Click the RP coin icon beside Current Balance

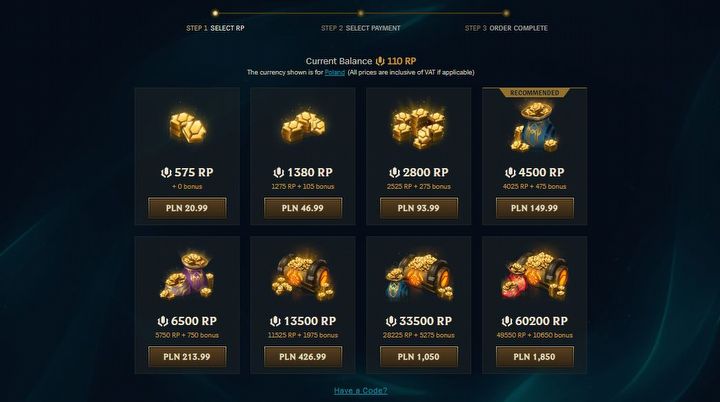[x=380, y=61]
